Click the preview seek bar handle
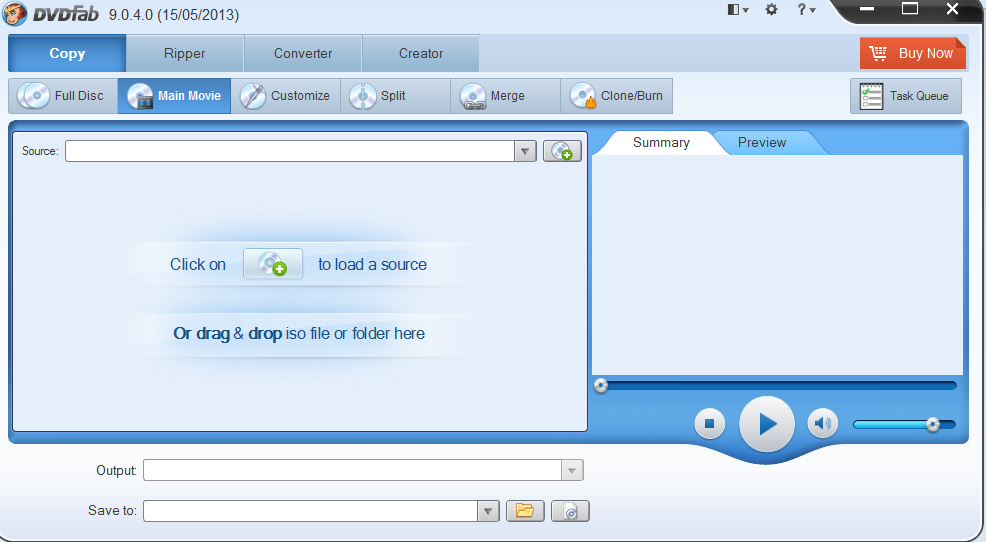 [601, 385]
